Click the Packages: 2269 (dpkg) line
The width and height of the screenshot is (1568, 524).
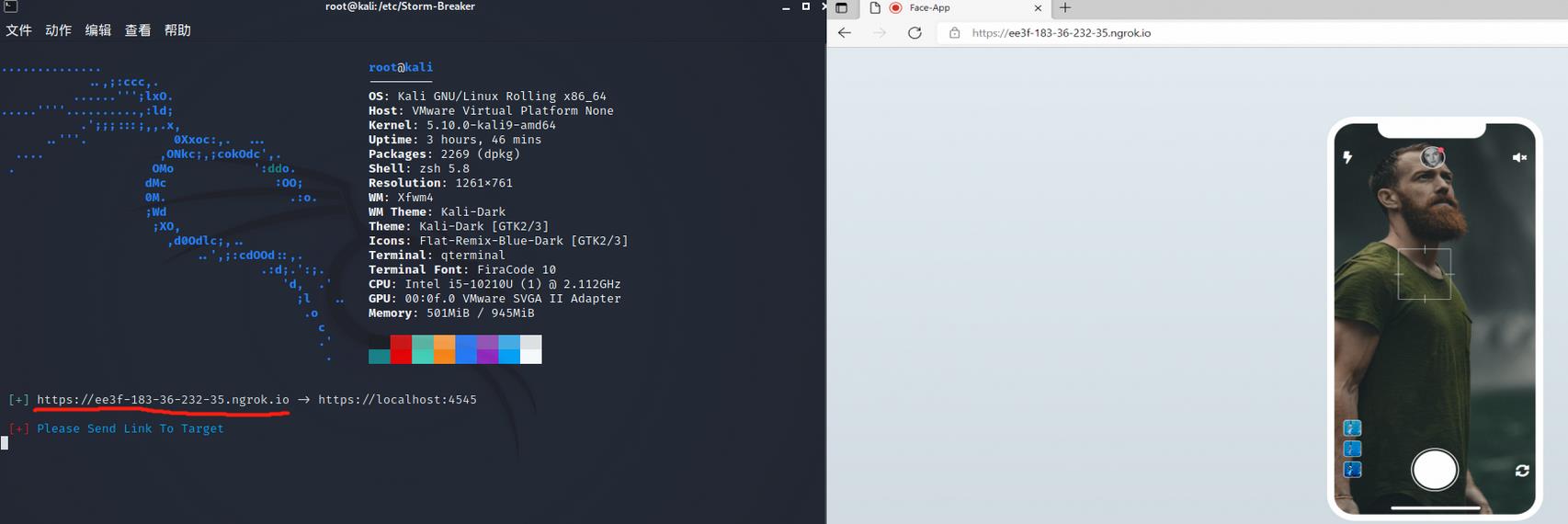click(444, 154)
